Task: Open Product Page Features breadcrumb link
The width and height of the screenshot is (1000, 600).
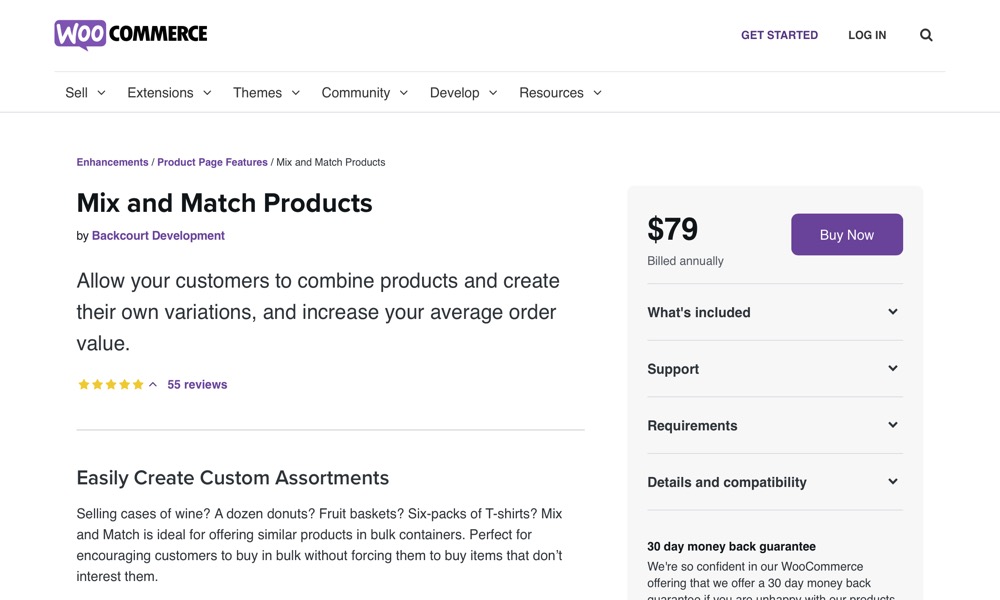Action: [x=212, y=162]
